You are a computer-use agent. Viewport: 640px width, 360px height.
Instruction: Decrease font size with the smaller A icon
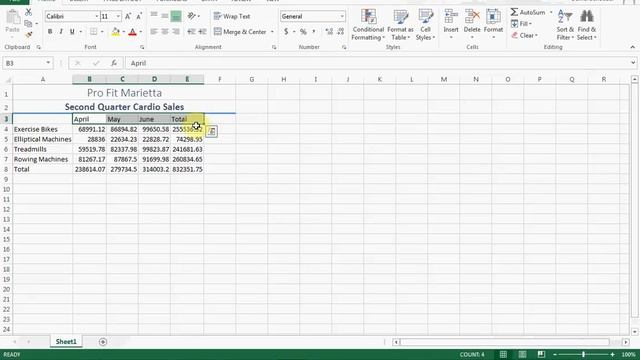(139, 16)
